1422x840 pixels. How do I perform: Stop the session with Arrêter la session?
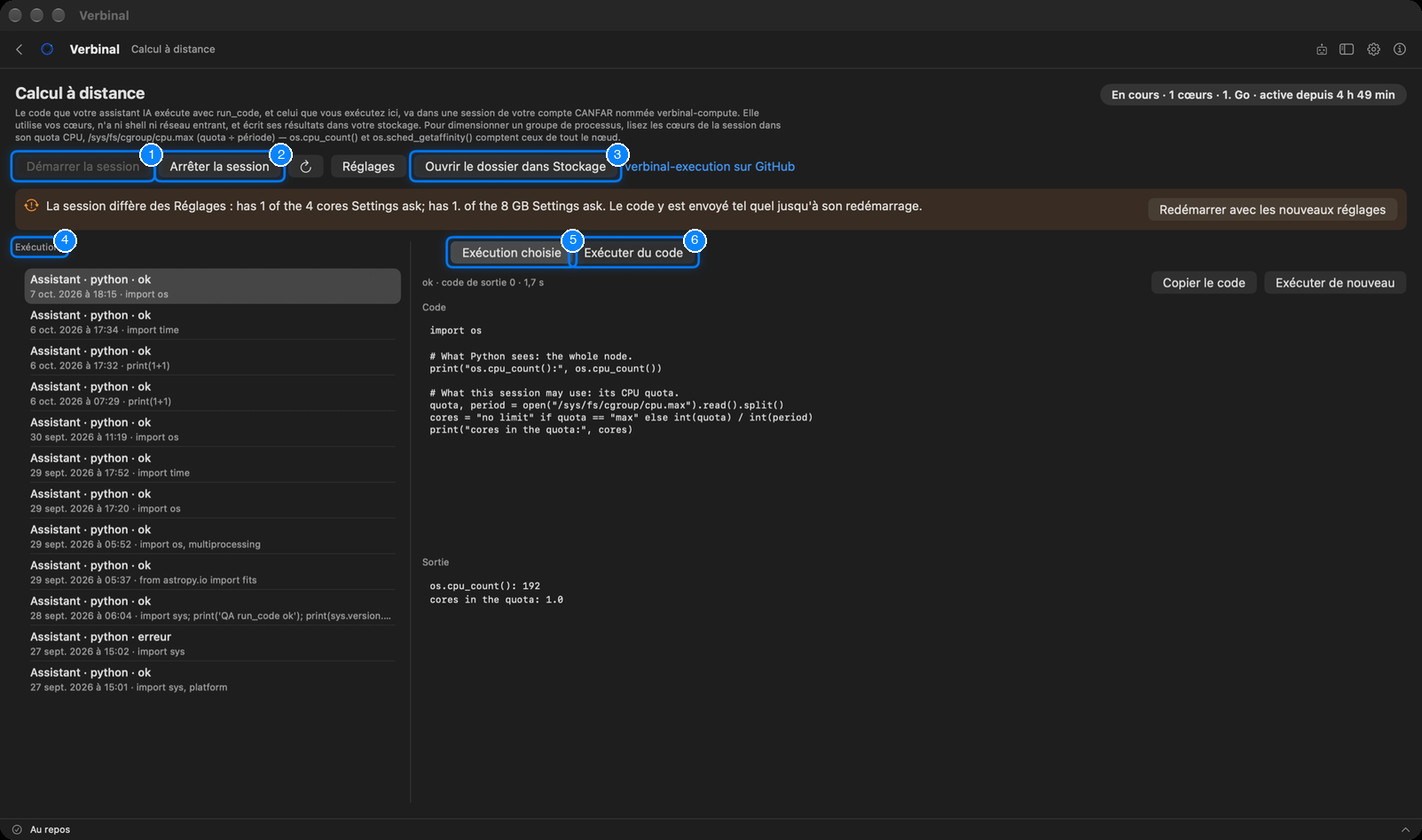pyautogui.click(x=219, y=167)
